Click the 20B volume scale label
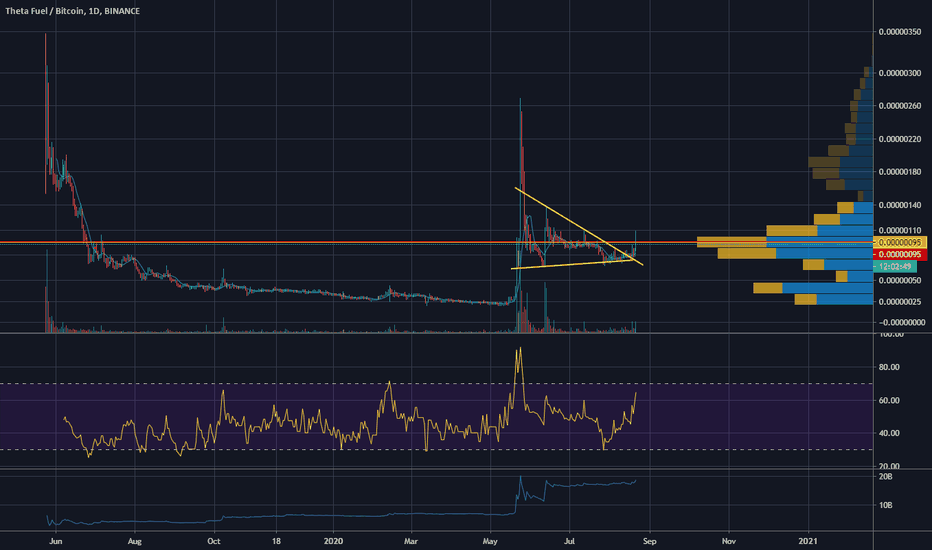This screenshot has height=550, width=932. point(886,477)
